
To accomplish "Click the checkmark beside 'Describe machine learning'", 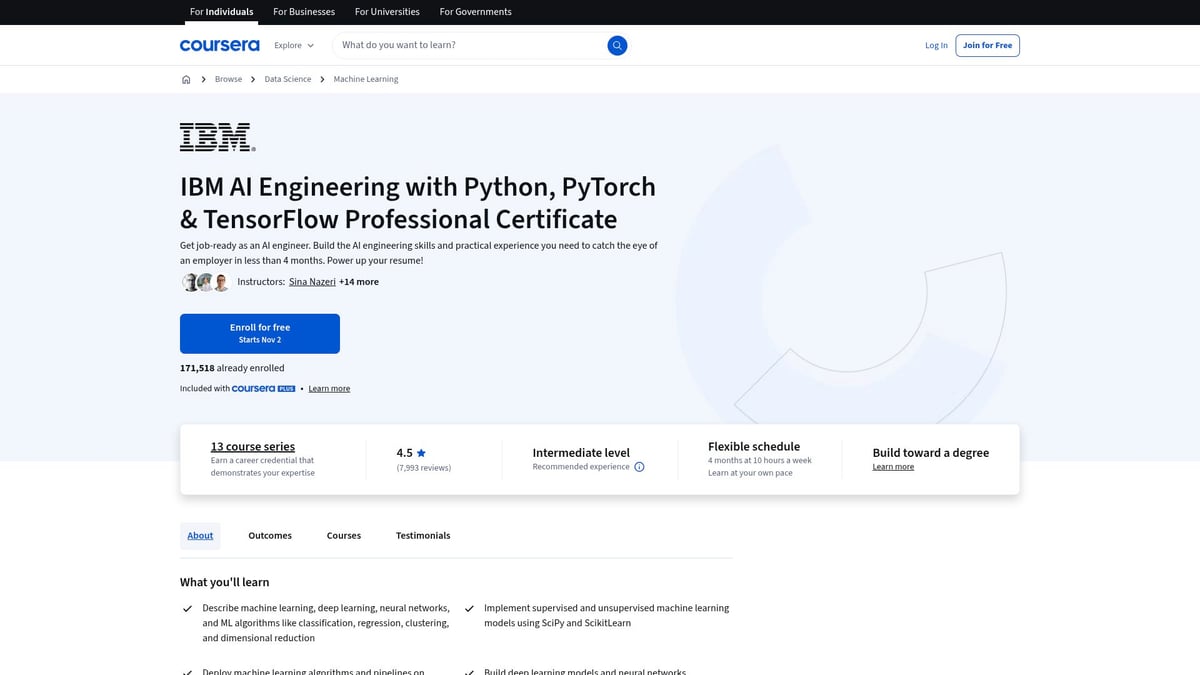I will coord(187,608).
